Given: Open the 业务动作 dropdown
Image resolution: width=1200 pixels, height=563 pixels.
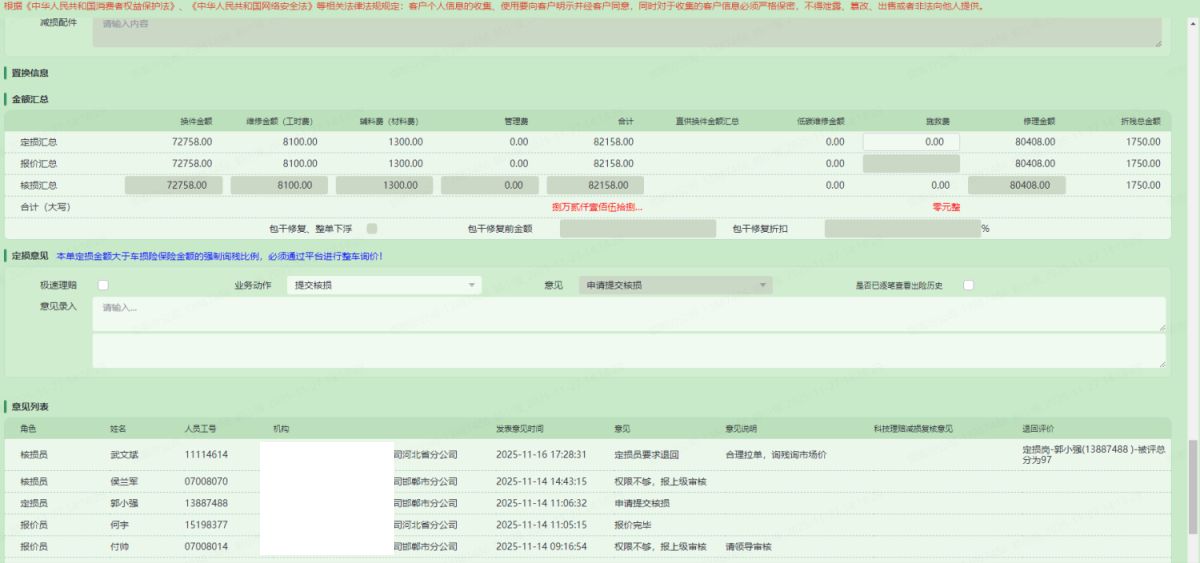Looking at the screenshot, I should click(383, 285).
